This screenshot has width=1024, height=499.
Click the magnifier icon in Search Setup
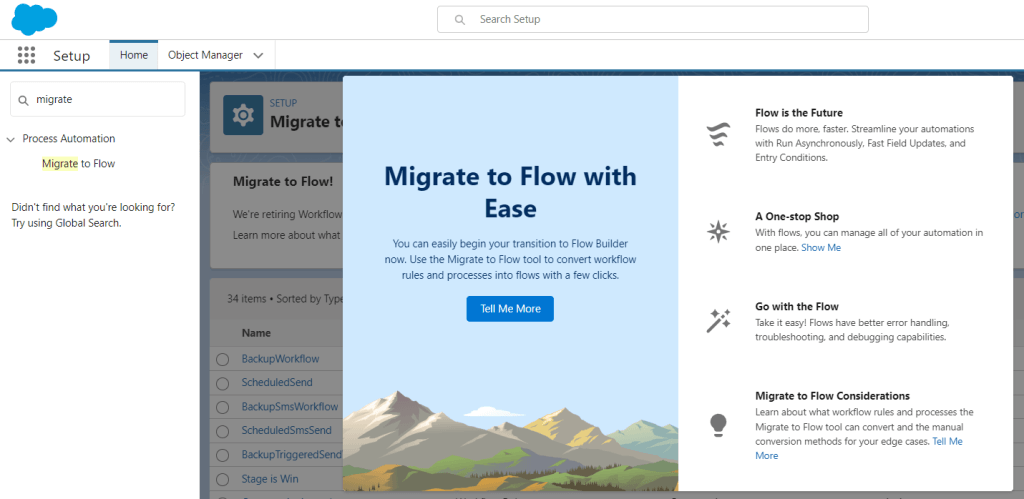click(460, 20)
